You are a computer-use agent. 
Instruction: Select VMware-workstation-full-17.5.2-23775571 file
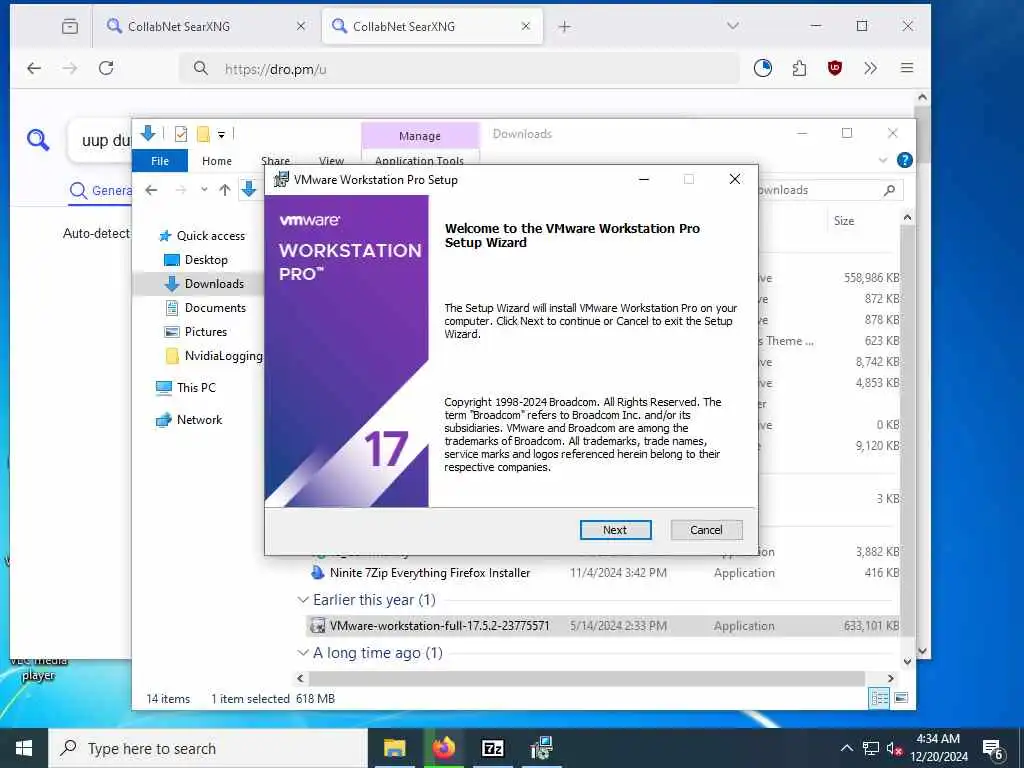440,626
